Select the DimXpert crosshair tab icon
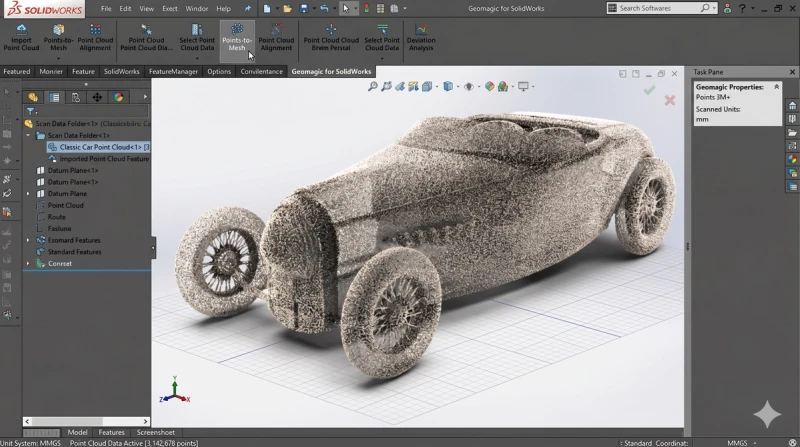This screenshot has height=447, width=800. click(97, 97)
